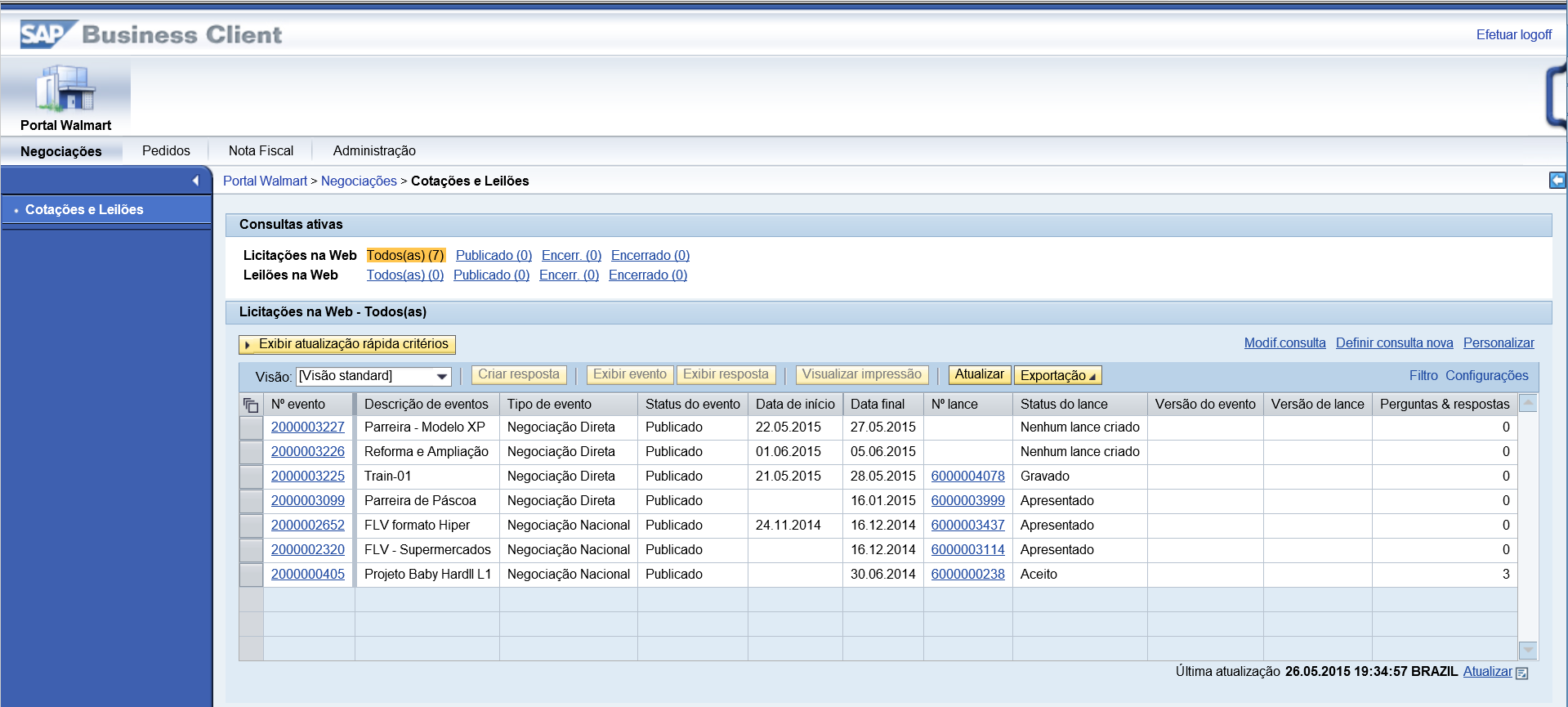The width and height of the screenshot is (1568, 707).
Task: Click the Parreira - Modelo XP description cell
Action: [x=427, y=427]
